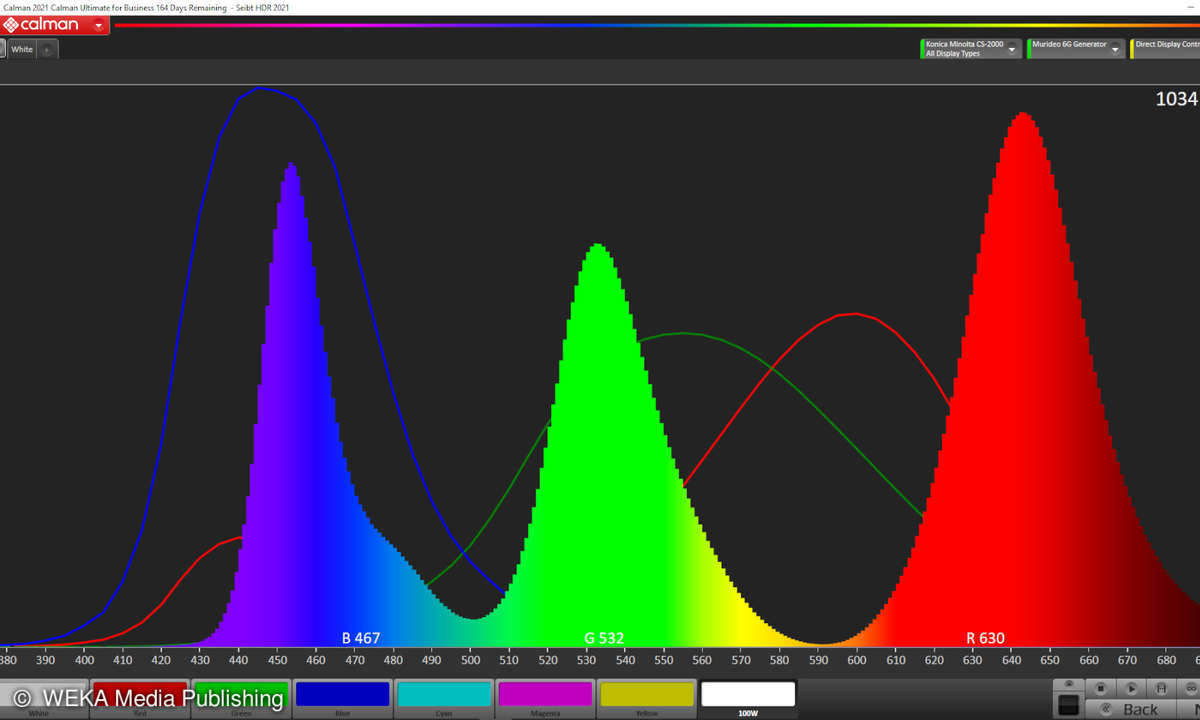Switch to the White tab
Screen dimensions: 1200x720
coord(22,49)
